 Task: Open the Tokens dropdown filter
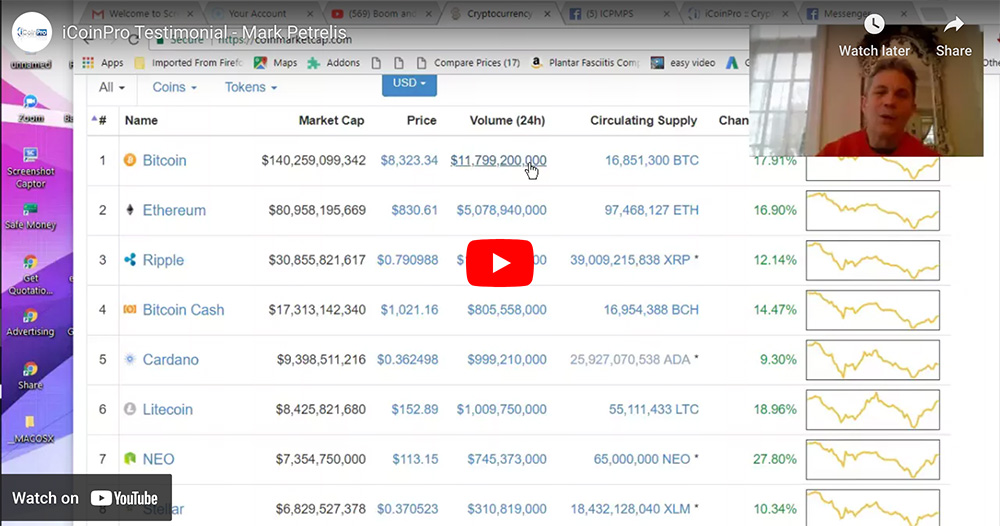coord(250,87)
